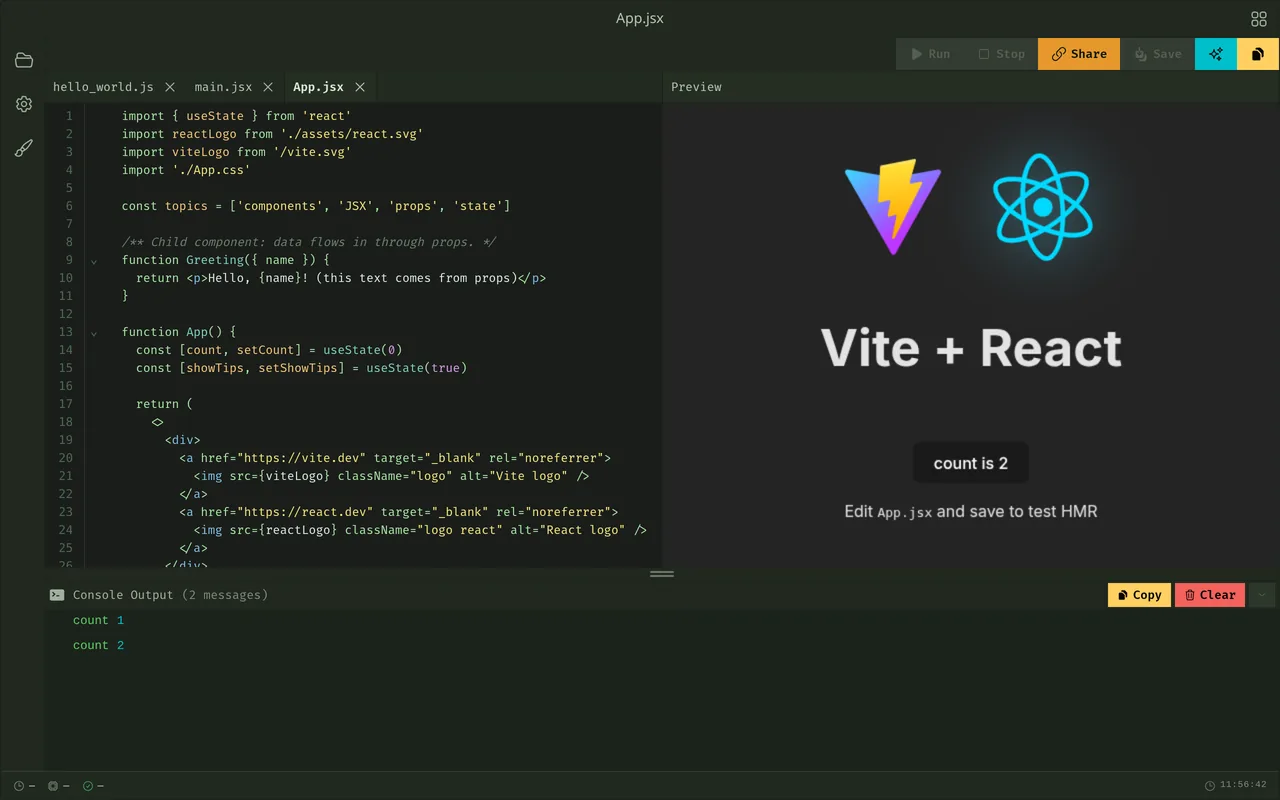Collapse the console panel with chevron
This screenshot has width=1280, height=800.
(1262, 595)
